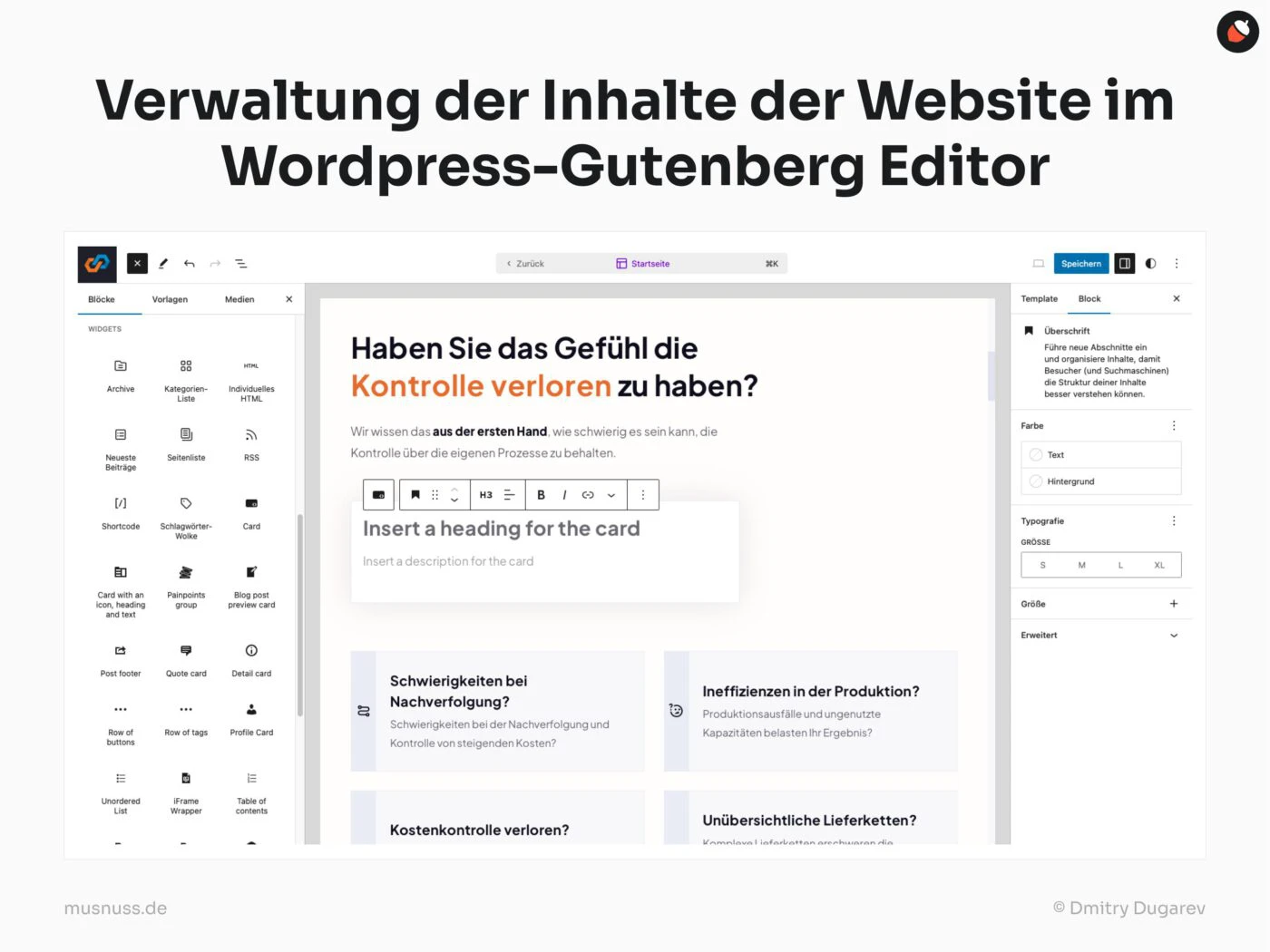Insert the Shortcode block
Screen dimensions: 1270x952
click(121, 513)
